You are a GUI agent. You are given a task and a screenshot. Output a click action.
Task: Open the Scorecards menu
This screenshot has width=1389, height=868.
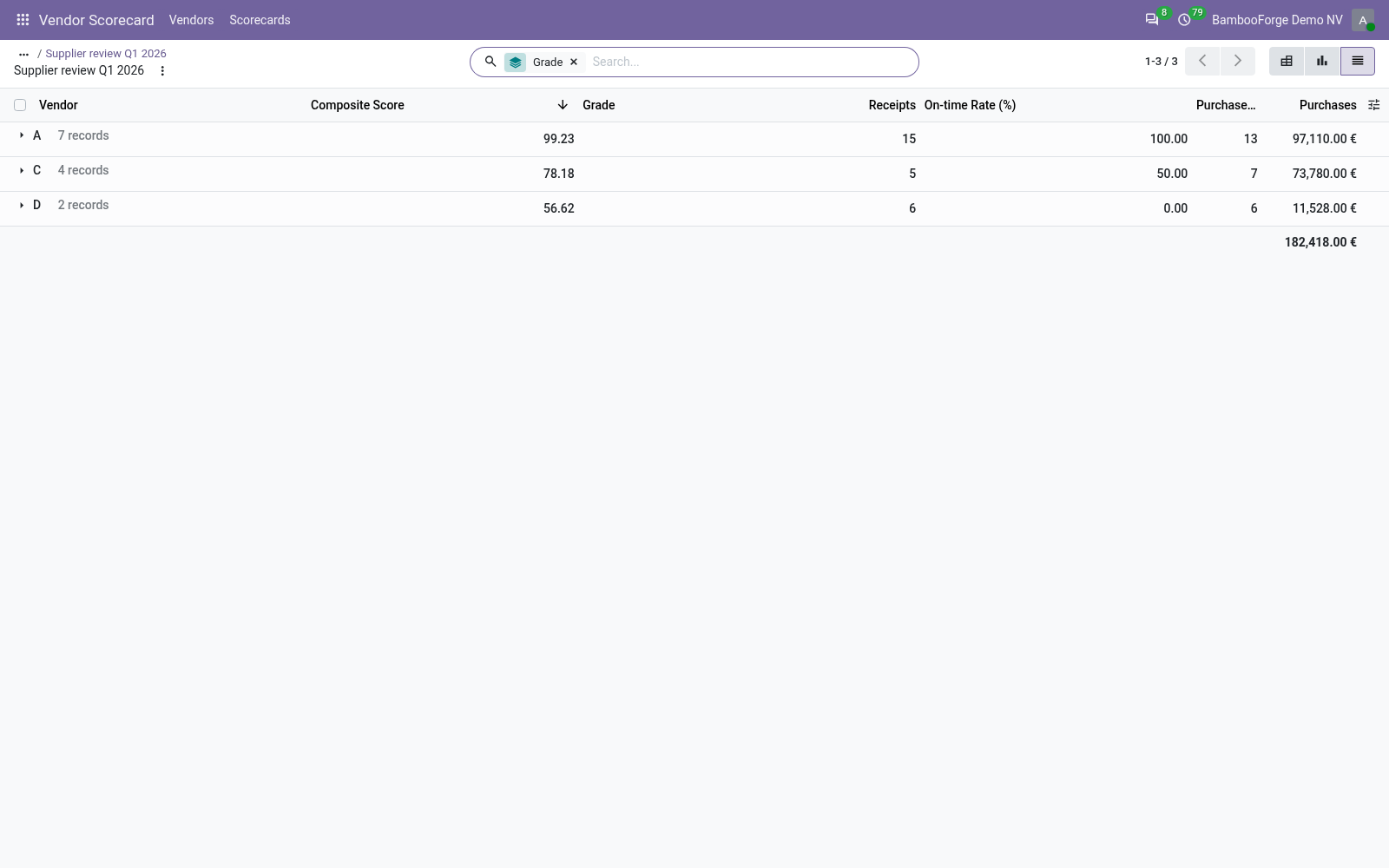coord(260,20)
